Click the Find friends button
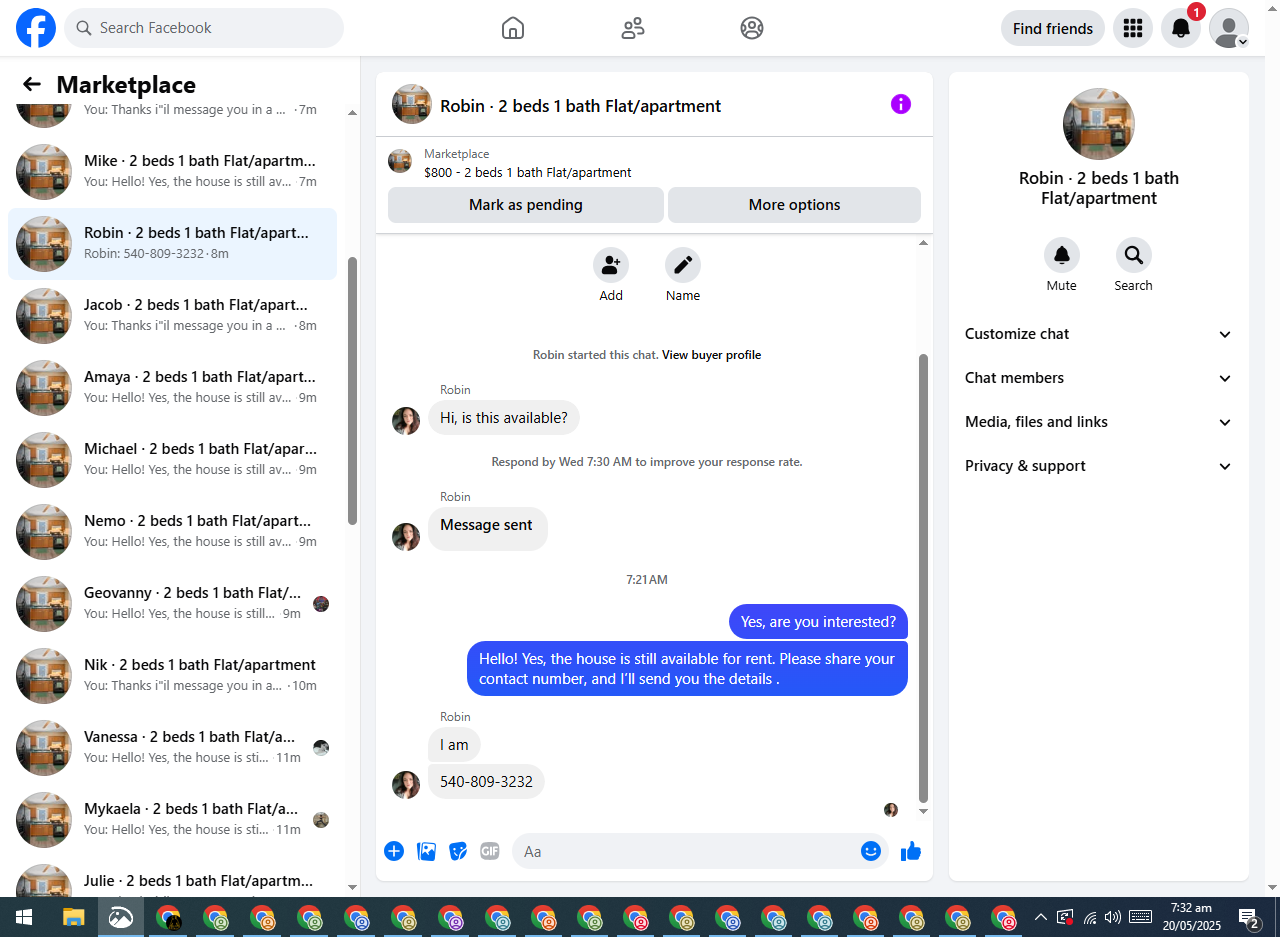 tap(1053, 28)
